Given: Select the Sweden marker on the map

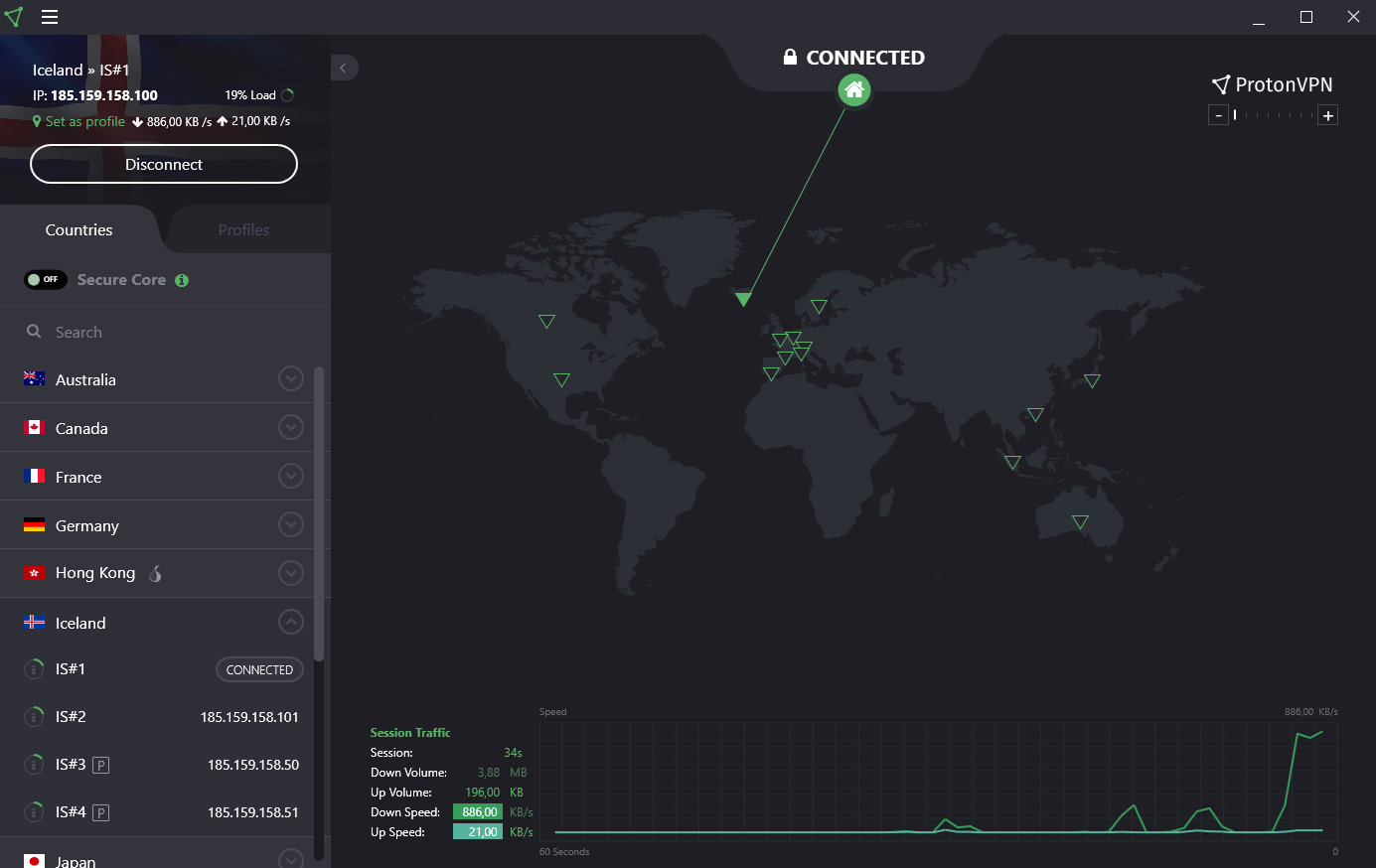Looking at the screenshot, I should tap(819, 307).
